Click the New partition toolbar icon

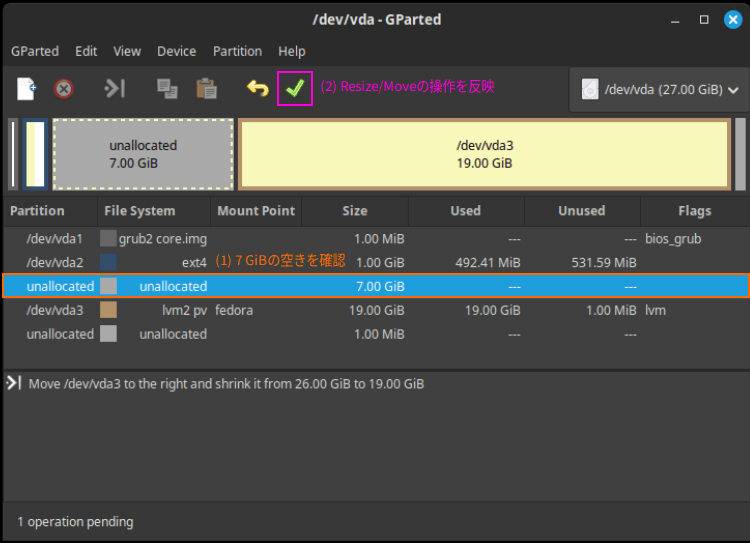26,89
